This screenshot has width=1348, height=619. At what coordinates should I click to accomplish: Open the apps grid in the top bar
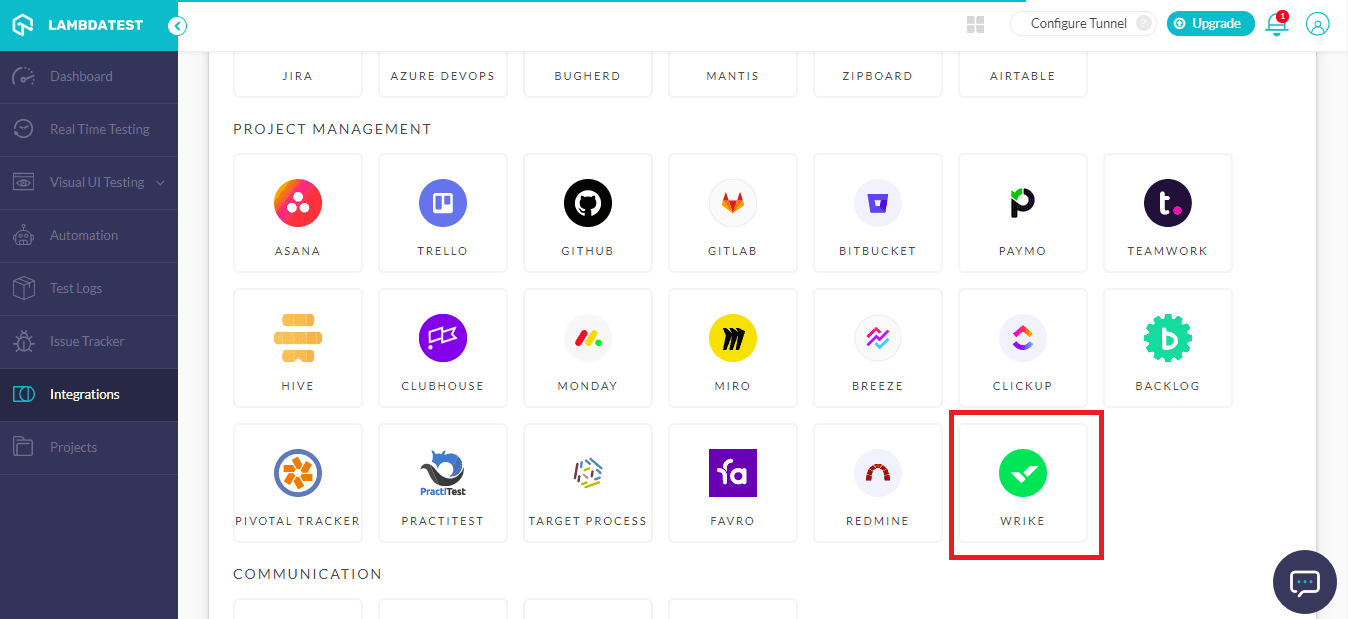(975, 25)
